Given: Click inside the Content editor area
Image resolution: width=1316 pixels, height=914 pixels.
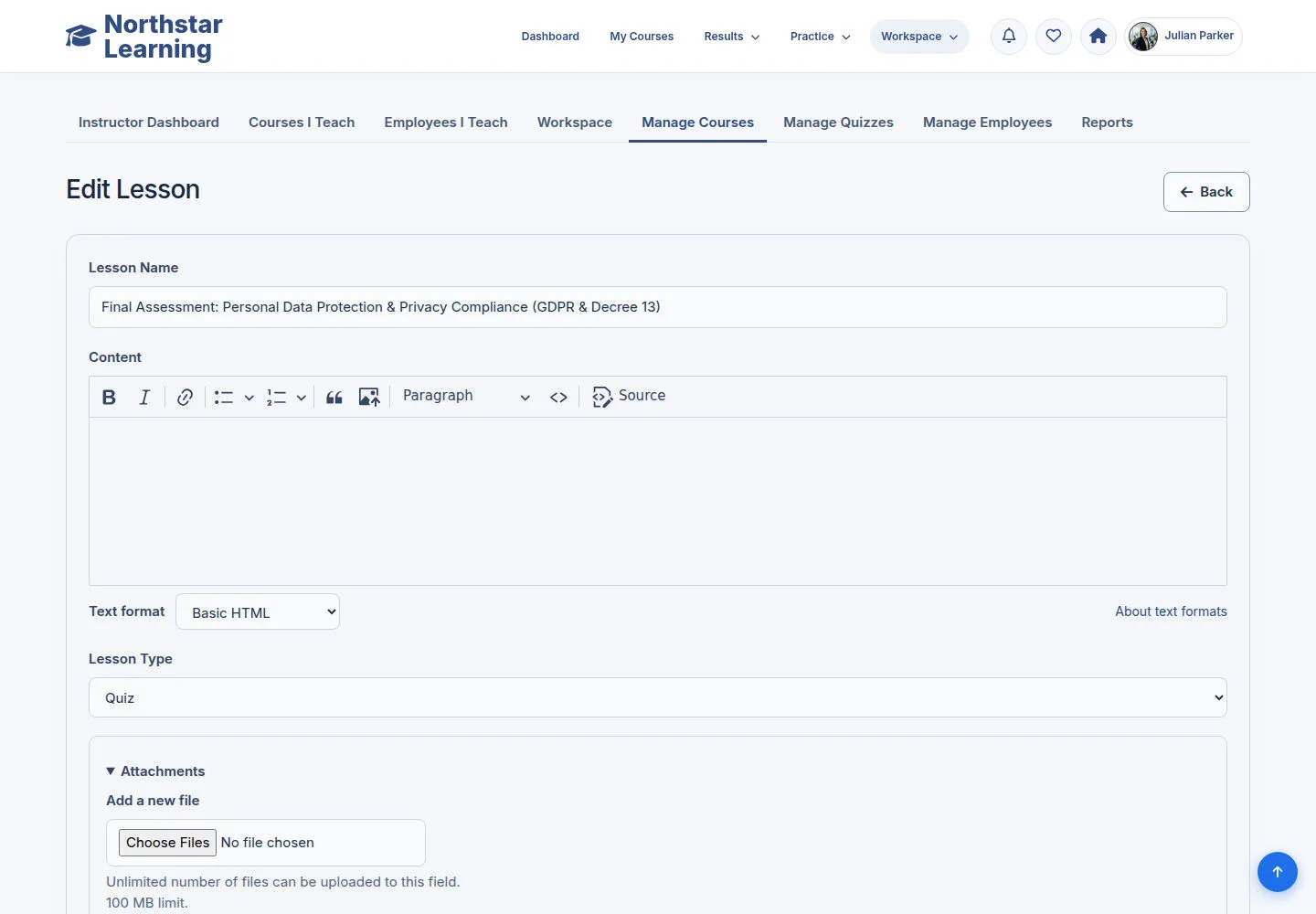Looking at the screenshot, I should point(658,501).
